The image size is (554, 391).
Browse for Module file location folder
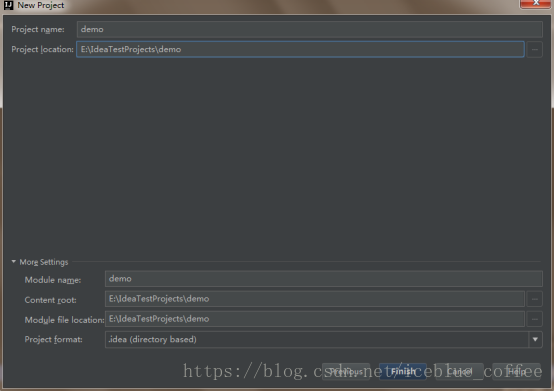535,319
